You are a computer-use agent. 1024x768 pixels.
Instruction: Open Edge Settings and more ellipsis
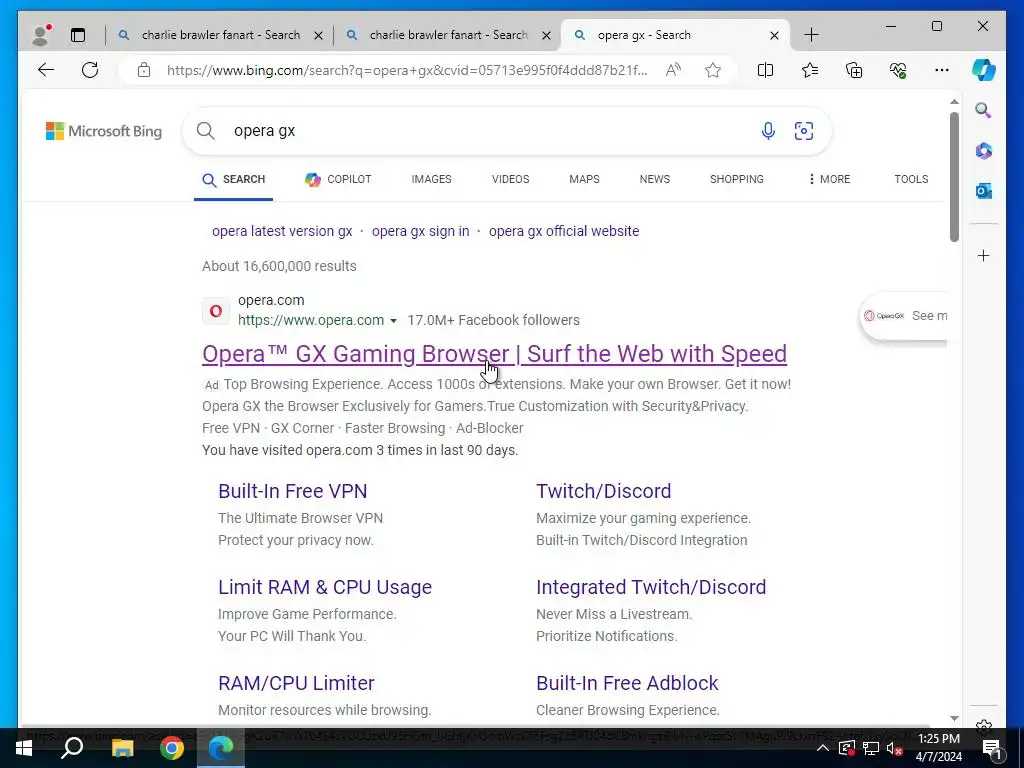pyautogui.click(x=942, y=70)
